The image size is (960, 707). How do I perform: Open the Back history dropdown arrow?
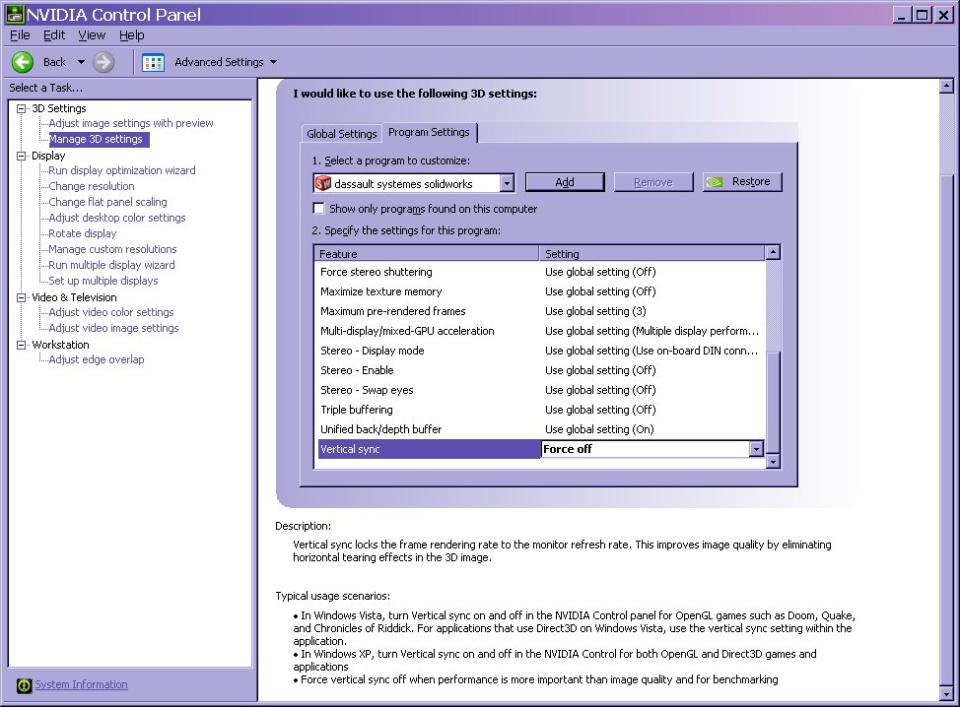pos(81,62)
